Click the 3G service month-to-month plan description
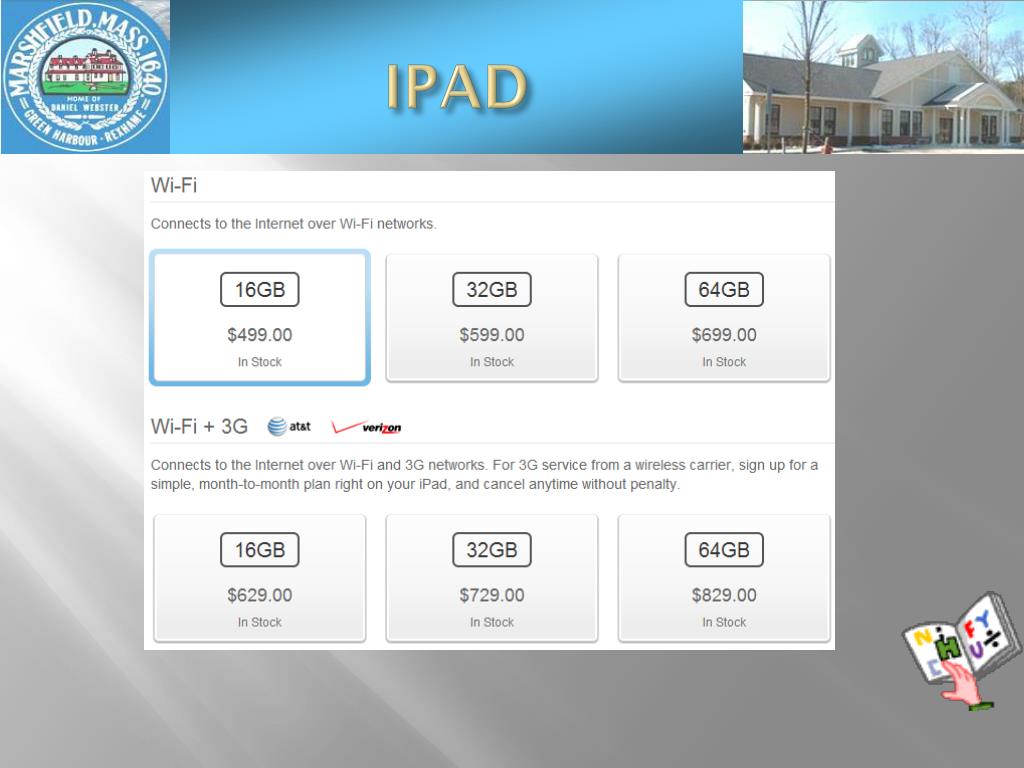The width and height of the screenshot is (1024, 768). (x=484, y=475)
